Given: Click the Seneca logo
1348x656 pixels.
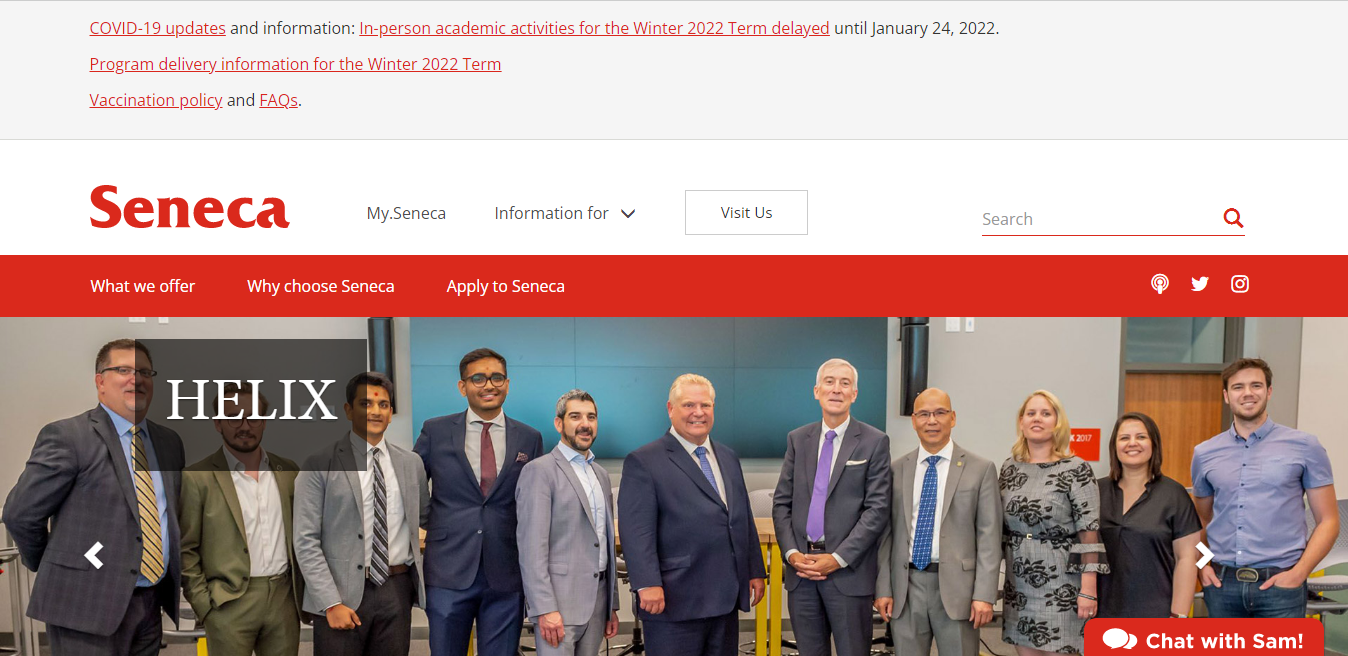Looking at the screenshot, I should pos(189,207).
